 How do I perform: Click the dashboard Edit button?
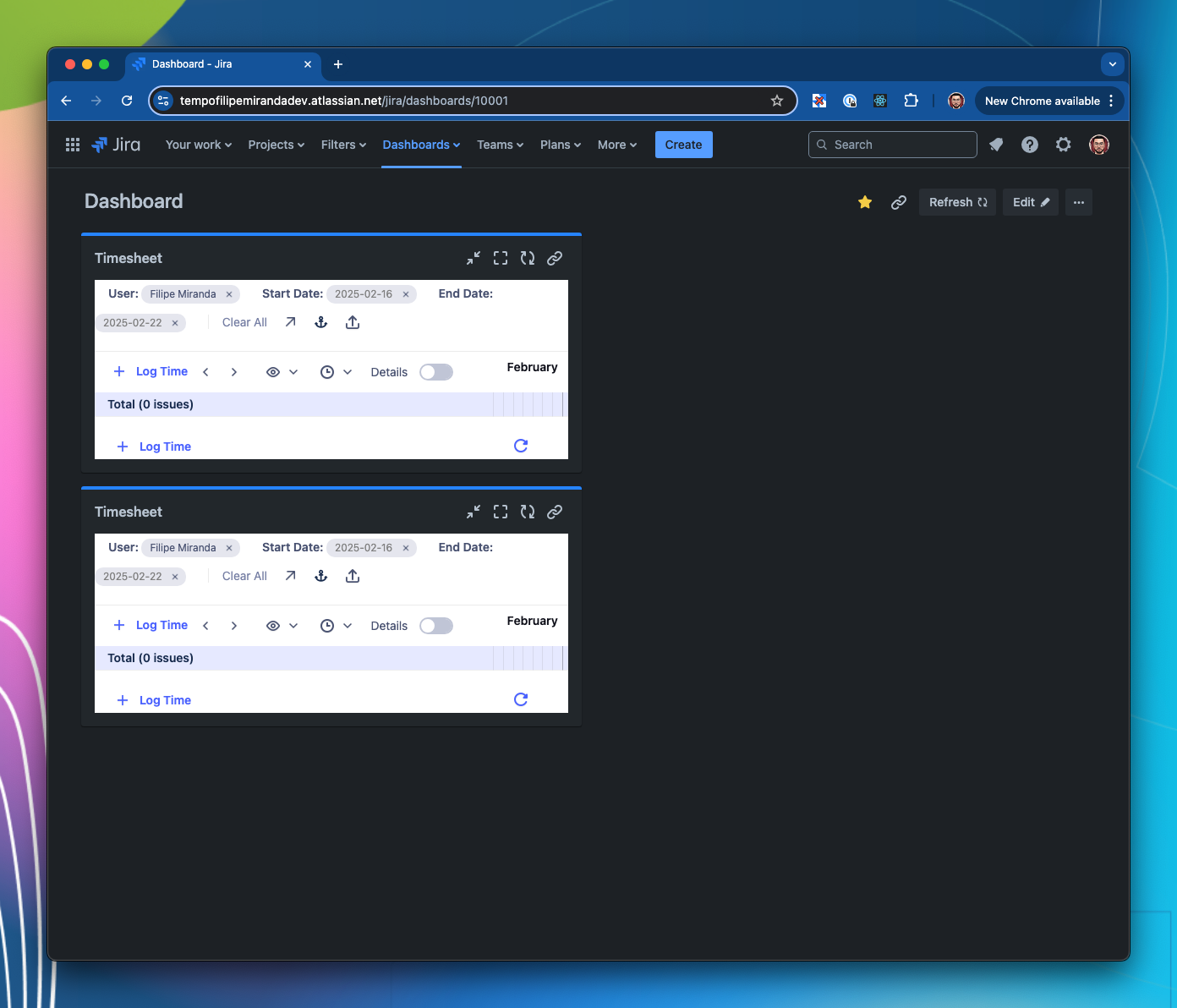1031,202
